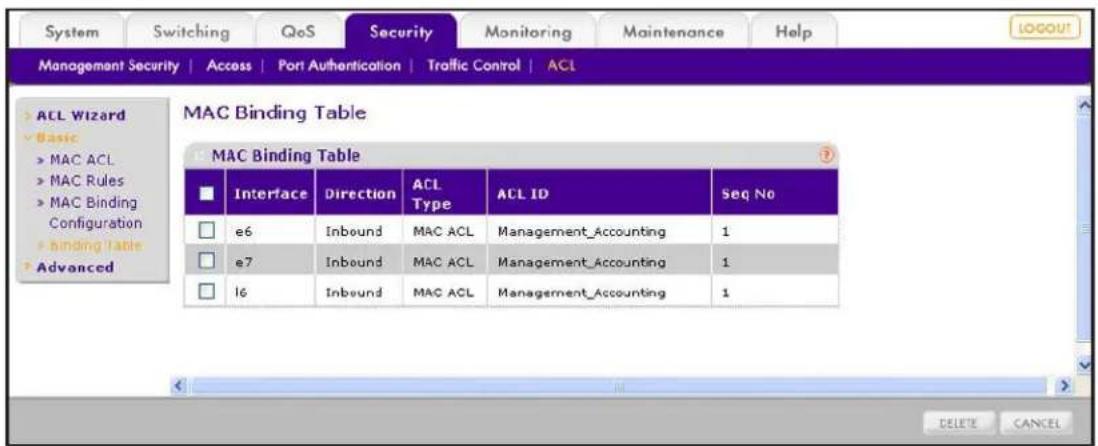The image size is (1098, 446).
Task: Click the e6 interface cell
Action: click(x=272, y=232)
